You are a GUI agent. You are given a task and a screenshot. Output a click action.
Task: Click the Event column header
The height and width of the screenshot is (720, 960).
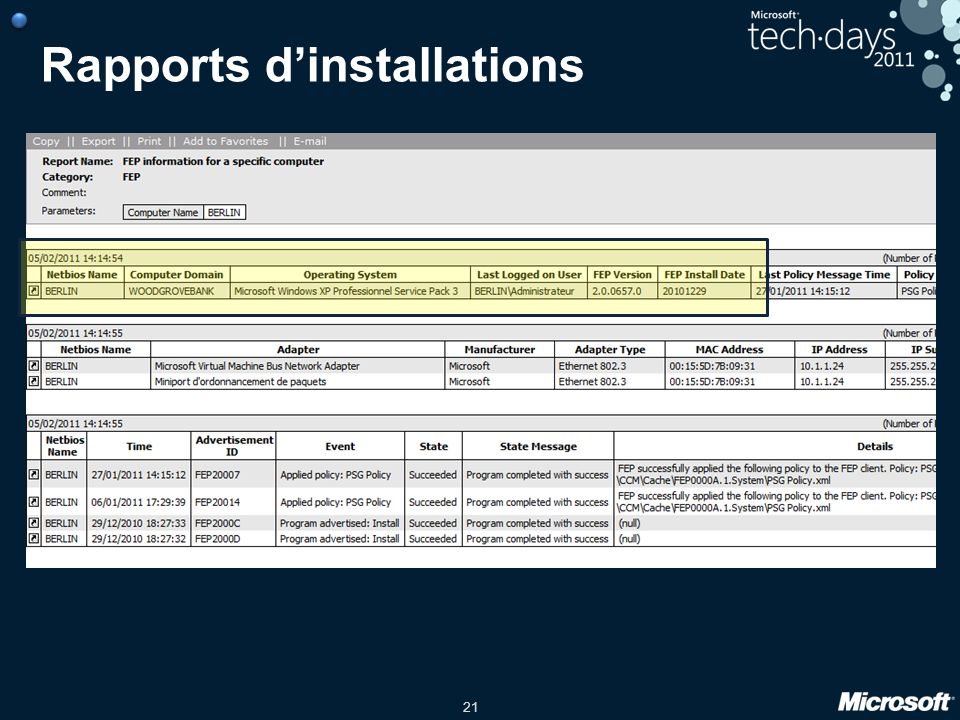click(x=340, y=446)
